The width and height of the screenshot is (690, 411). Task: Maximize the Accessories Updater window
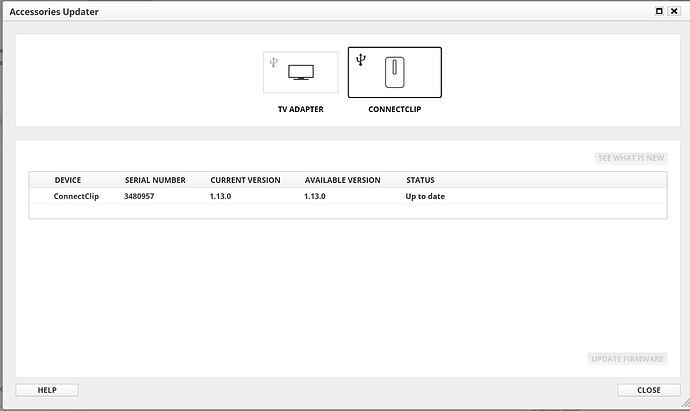coord(659,11)
